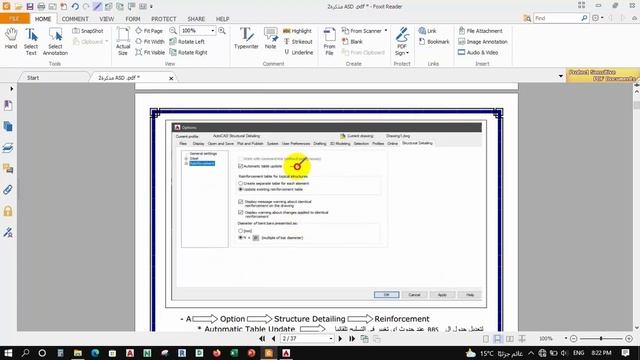Open the FILE menu

pos(14,19)
